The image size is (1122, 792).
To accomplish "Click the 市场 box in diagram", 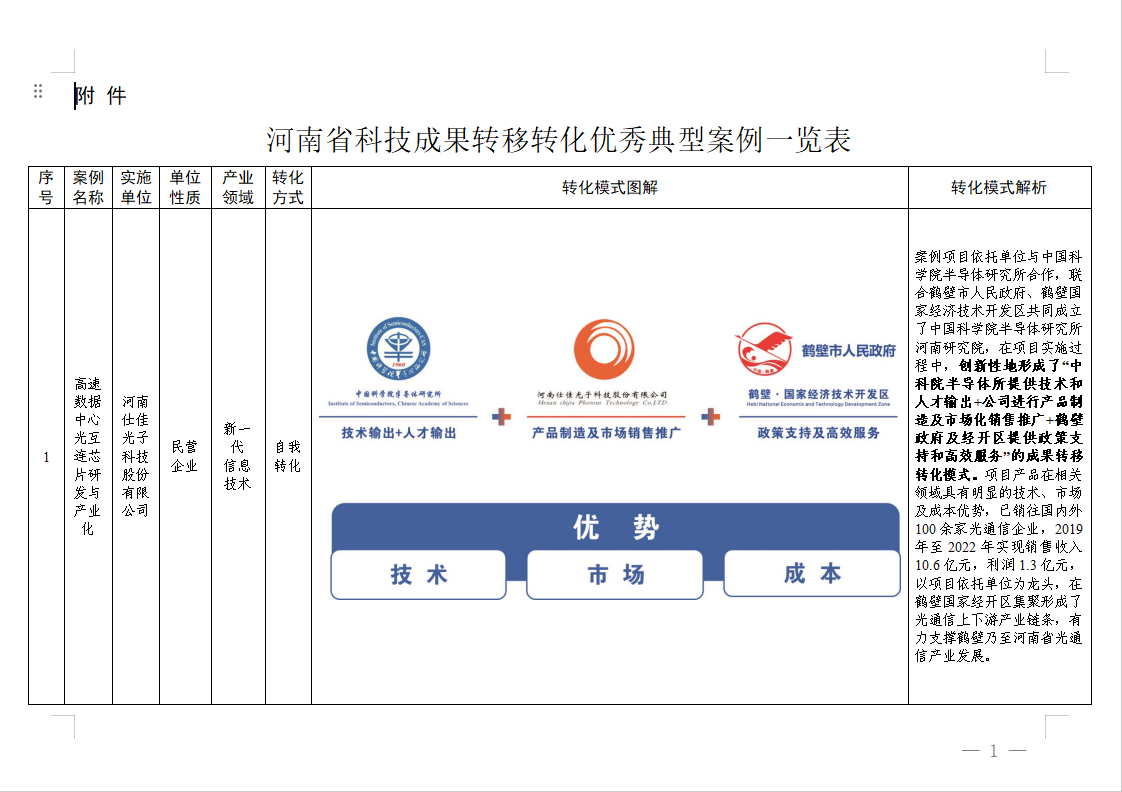I will point(615,575).
